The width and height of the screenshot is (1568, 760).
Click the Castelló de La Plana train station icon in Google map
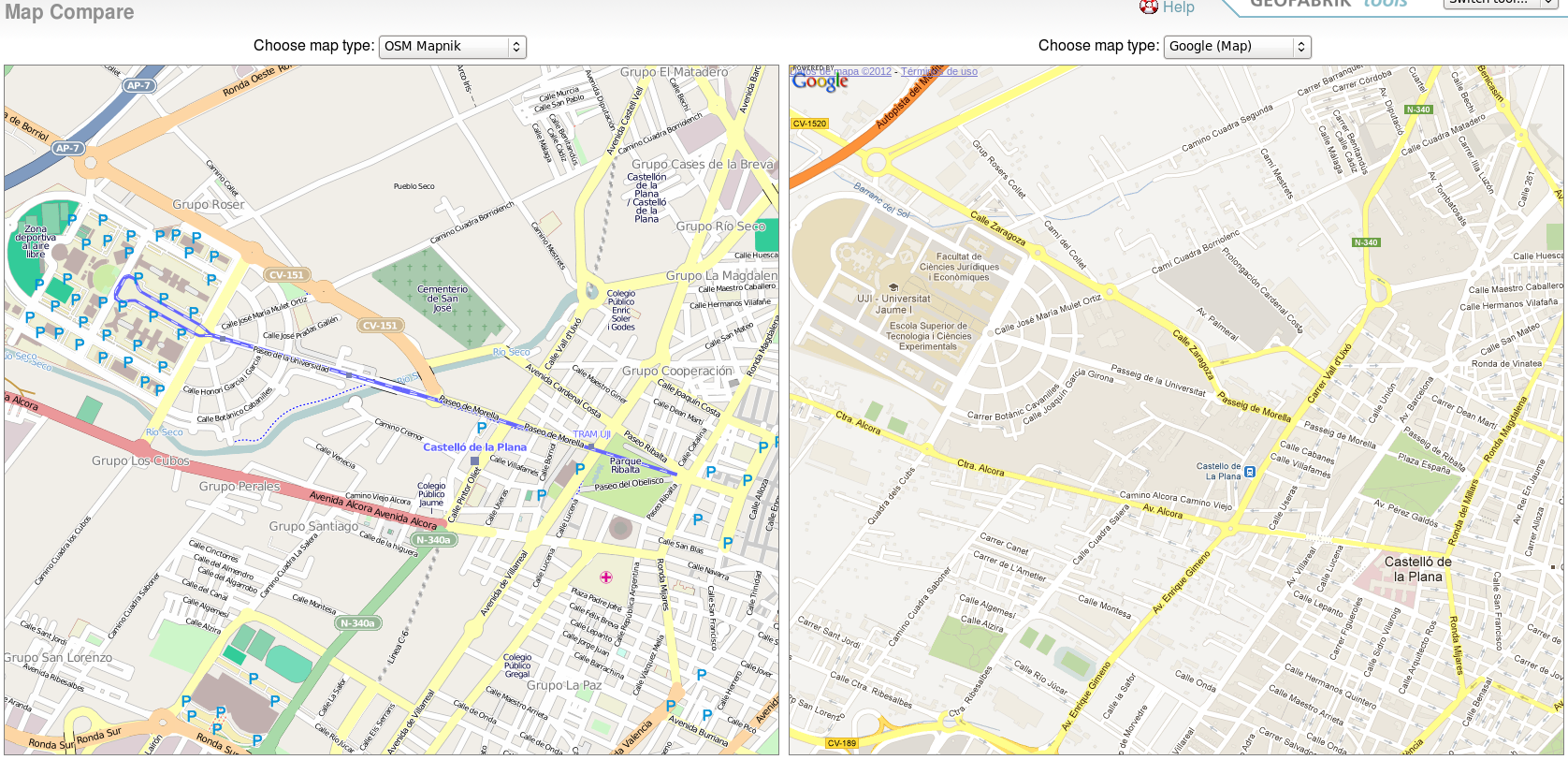[1250, 472]
